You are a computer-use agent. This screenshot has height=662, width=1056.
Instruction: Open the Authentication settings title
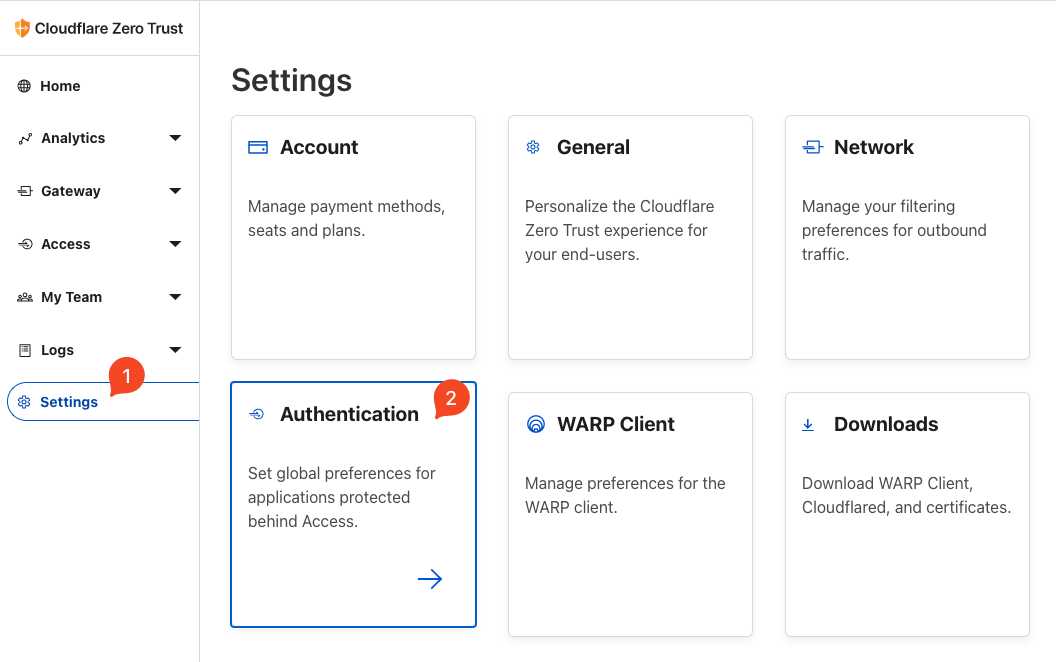tap(349, 414)
